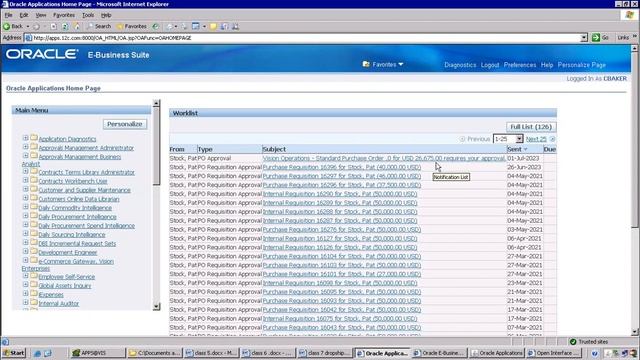This screenshot has width=640, height=360.
Task: Click the Print icon in toolbar
Action: 185,26
